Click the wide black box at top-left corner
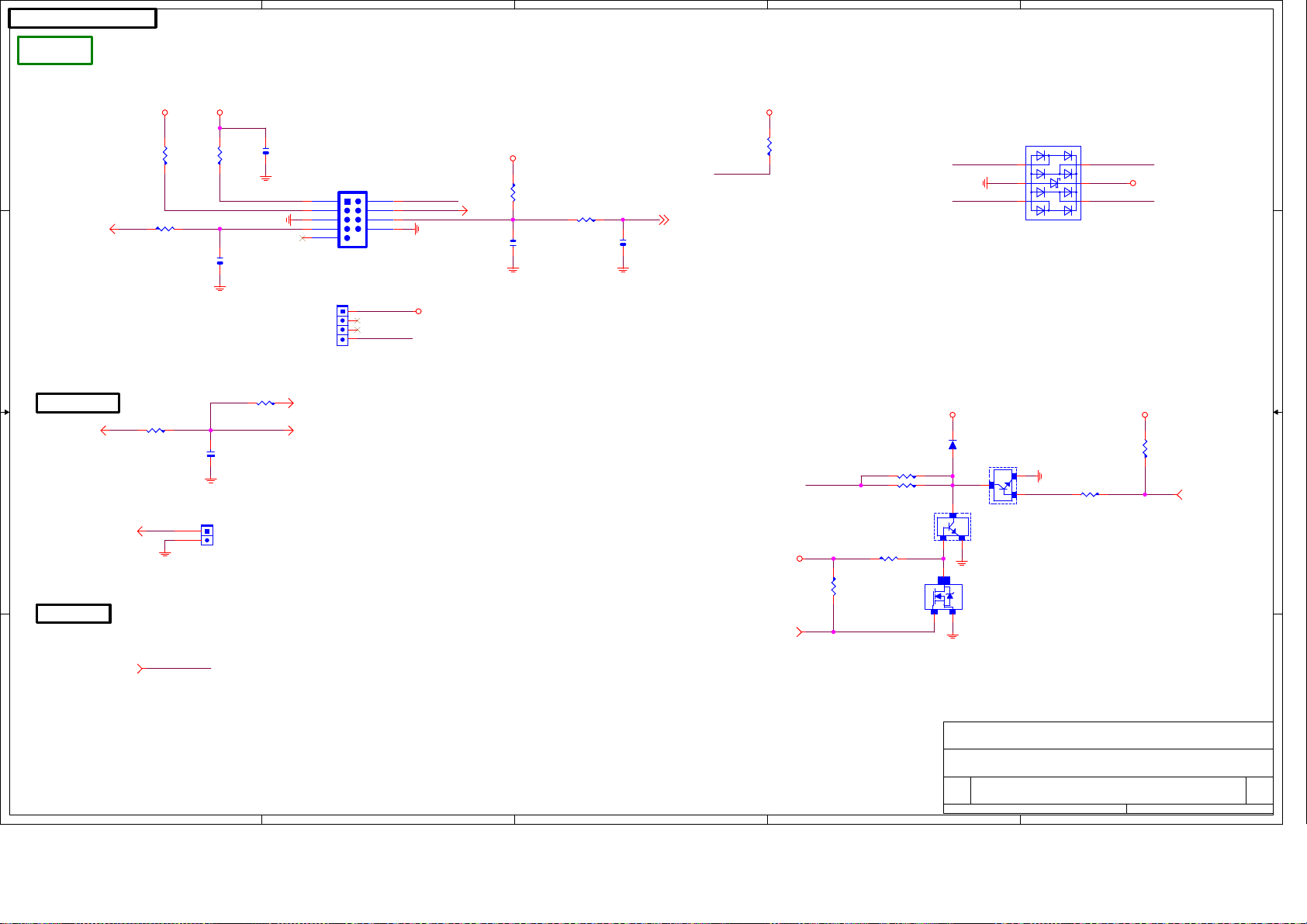Image resolution: width=1307 pixels, height=924 pixels. pos(82,19)
